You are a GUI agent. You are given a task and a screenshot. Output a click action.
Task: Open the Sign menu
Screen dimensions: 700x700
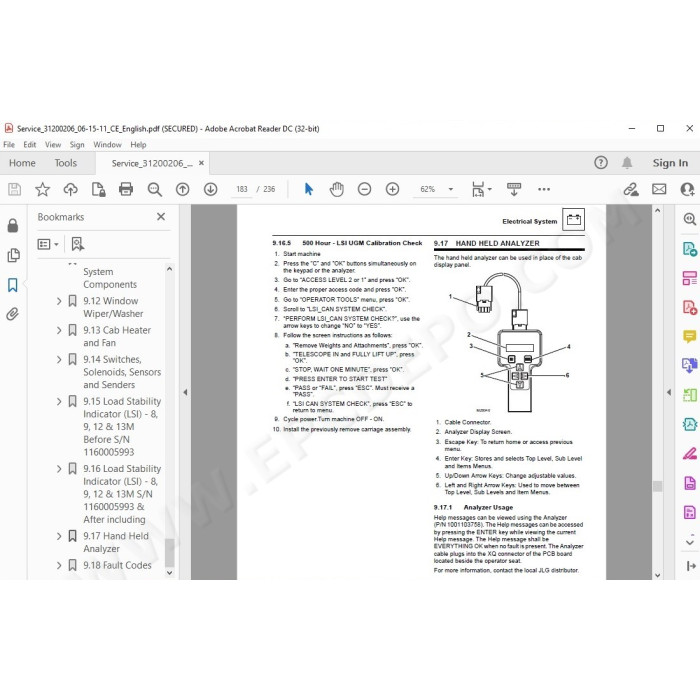click(77, 145)
